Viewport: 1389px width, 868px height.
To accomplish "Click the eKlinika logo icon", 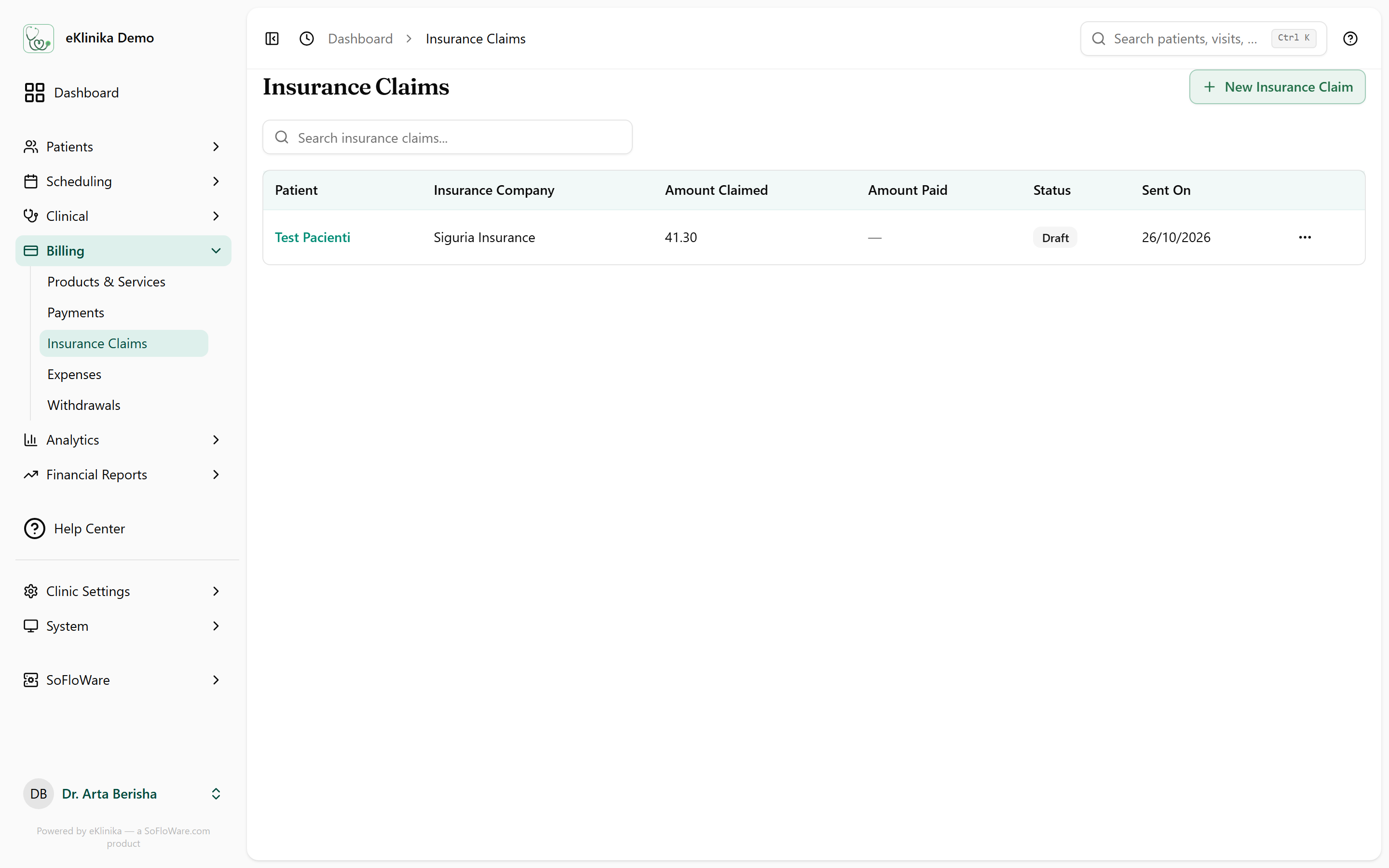I will point(39,39).
